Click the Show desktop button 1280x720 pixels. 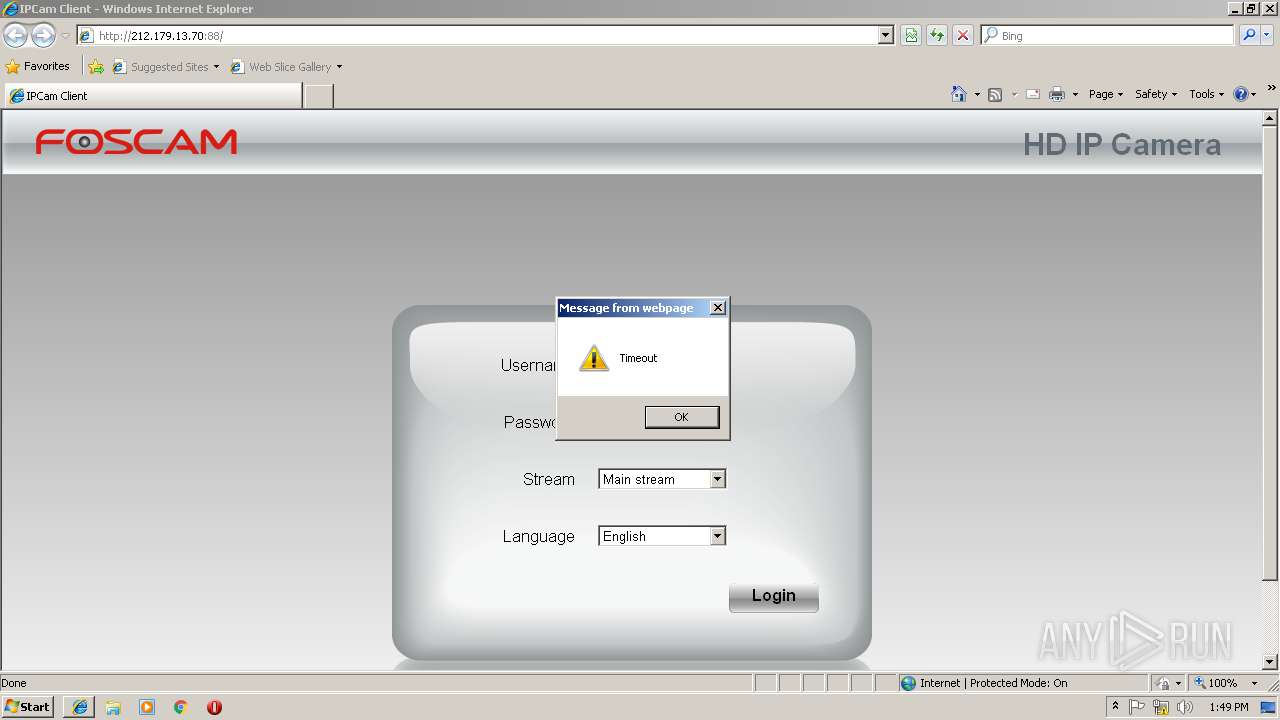[1269, 707]
